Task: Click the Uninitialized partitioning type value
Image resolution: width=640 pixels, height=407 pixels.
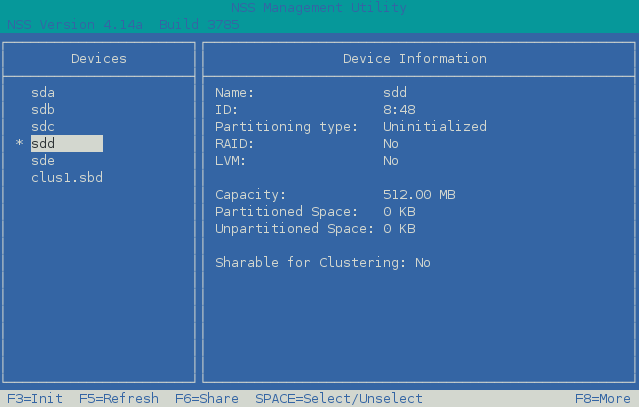Action: pyautogui.click(x=434, y=127)
